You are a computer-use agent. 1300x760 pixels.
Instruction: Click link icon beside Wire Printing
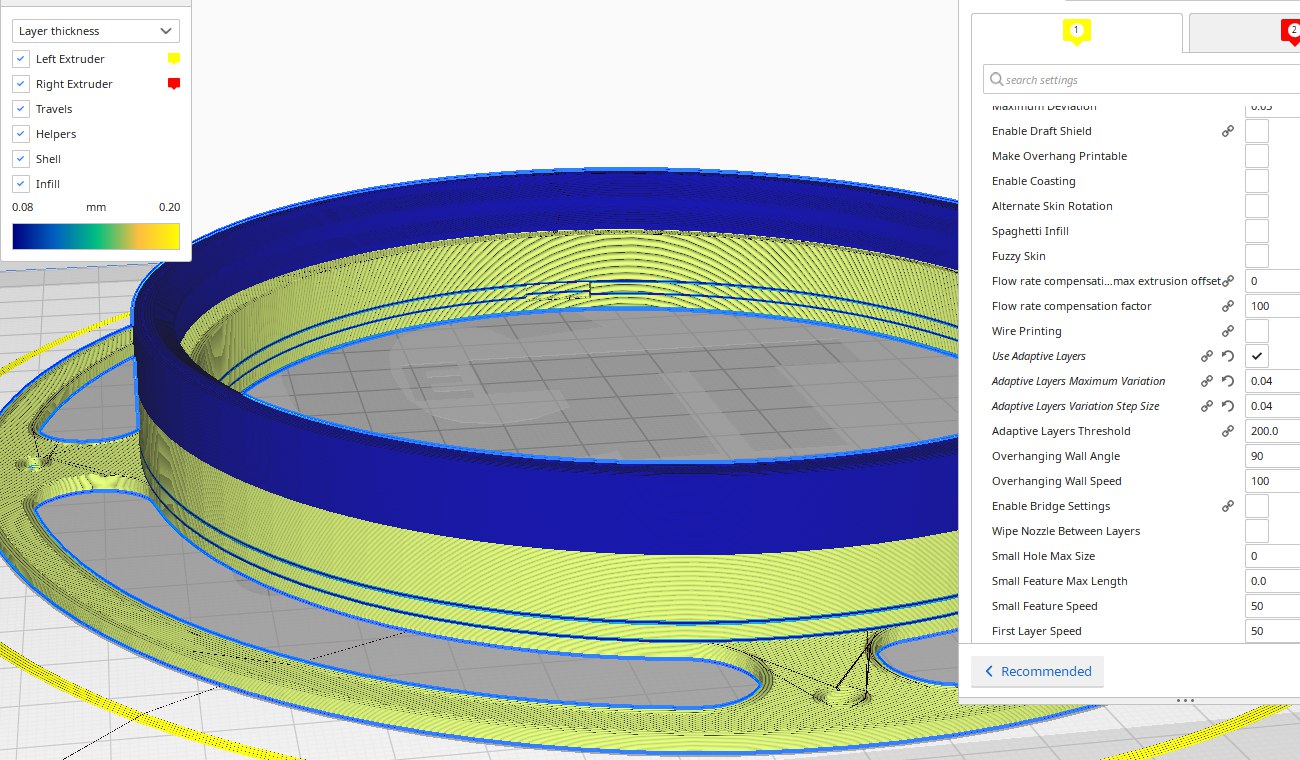(1228, 331)
